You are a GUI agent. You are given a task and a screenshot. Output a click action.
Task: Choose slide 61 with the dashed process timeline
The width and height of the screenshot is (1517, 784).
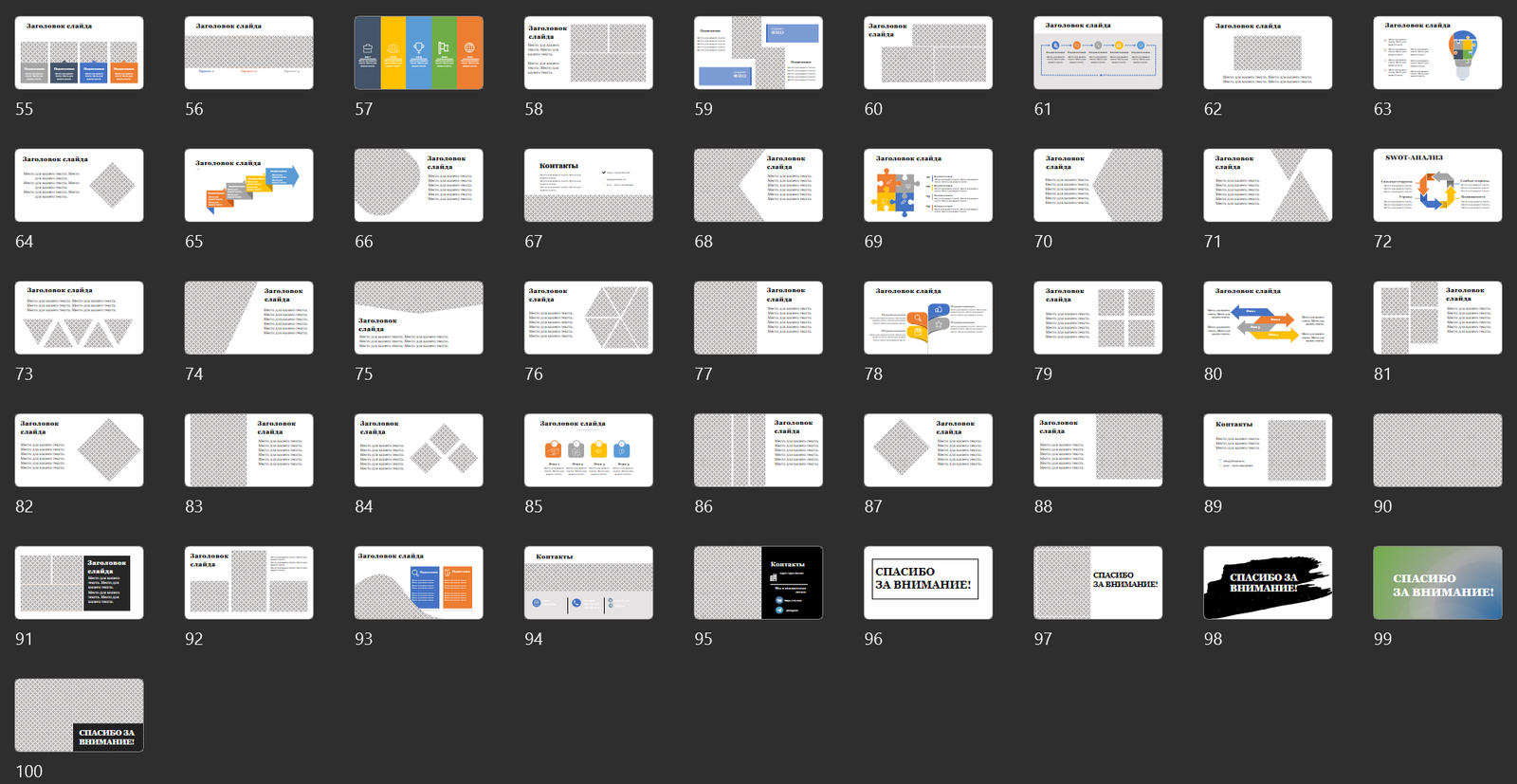click(1097, 53)
